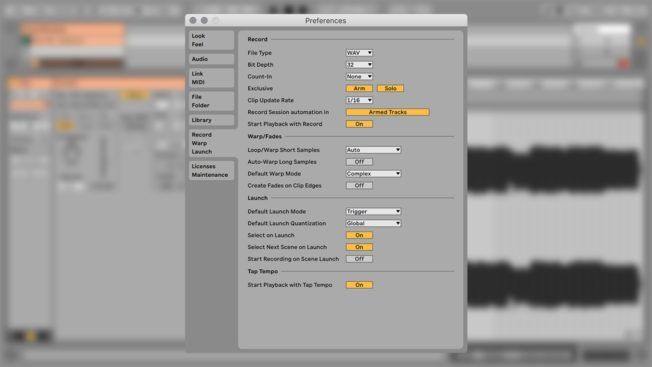Toggle Start Playback with Record
Image resolution: width=652 pixels, height=367 pixels.
point(359,124)
